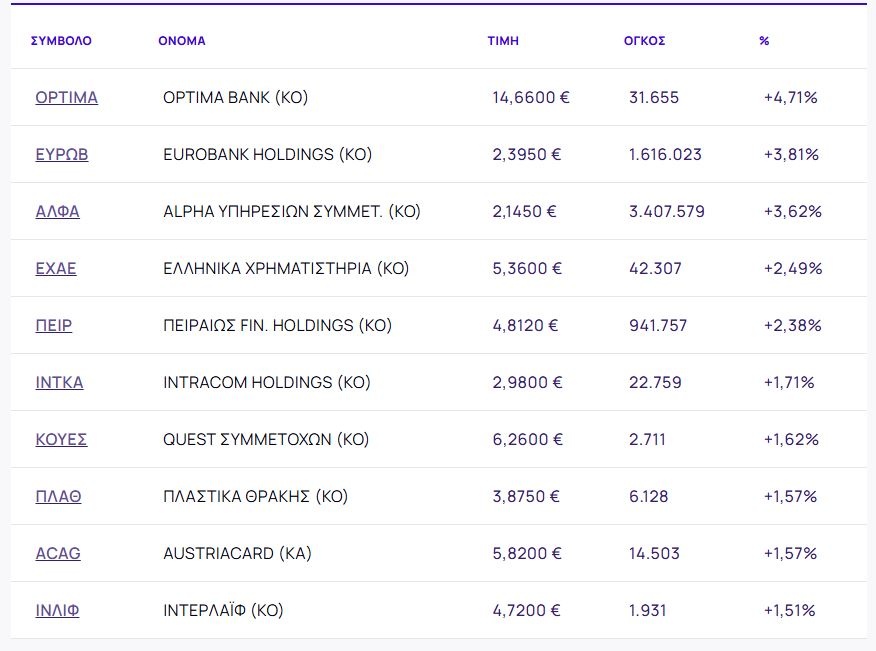Select the AUSTRIACARD (ΚΑ) name text
This screenshot has width=876, height=651.
tap(237, 554)
